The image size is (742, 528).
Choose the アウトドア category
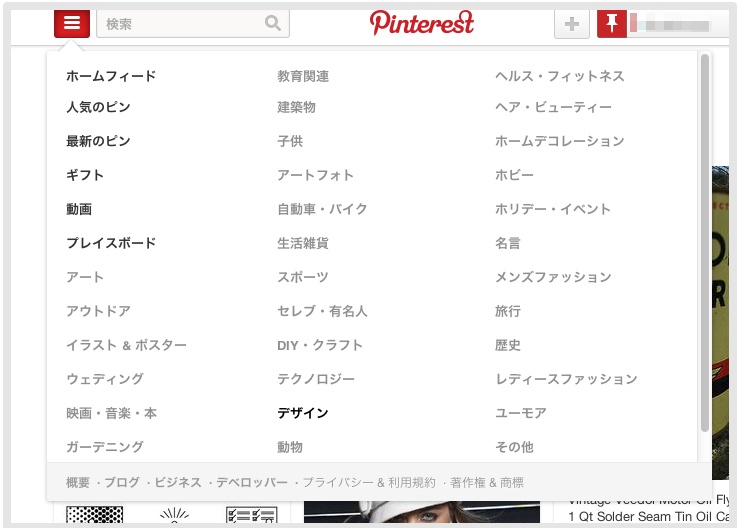[x=98, y=311]
